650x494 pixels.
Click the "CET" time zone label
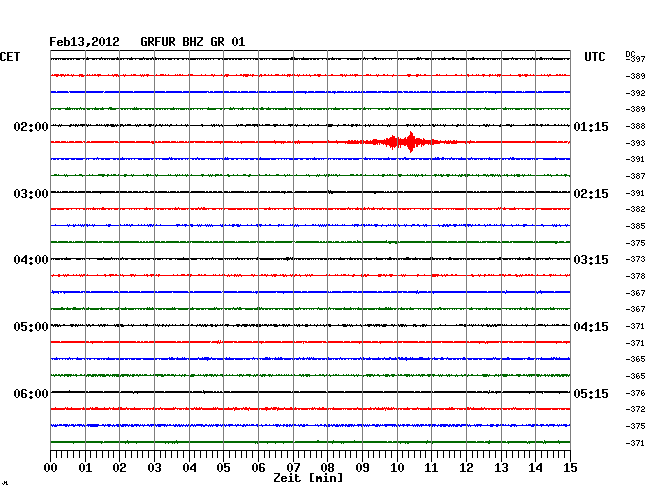click(x=10, y=57)
